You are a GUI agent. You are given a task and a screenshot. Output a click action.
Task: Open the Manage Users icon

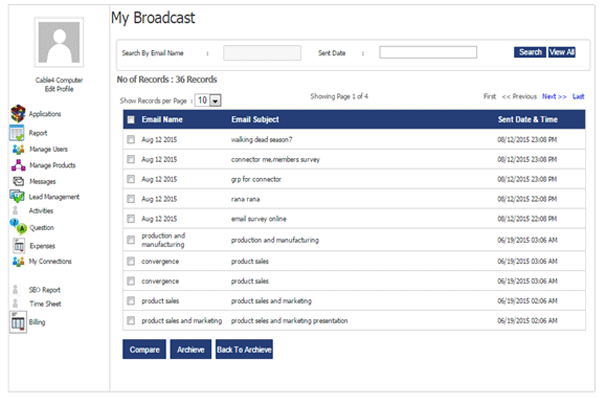[18, 149]
